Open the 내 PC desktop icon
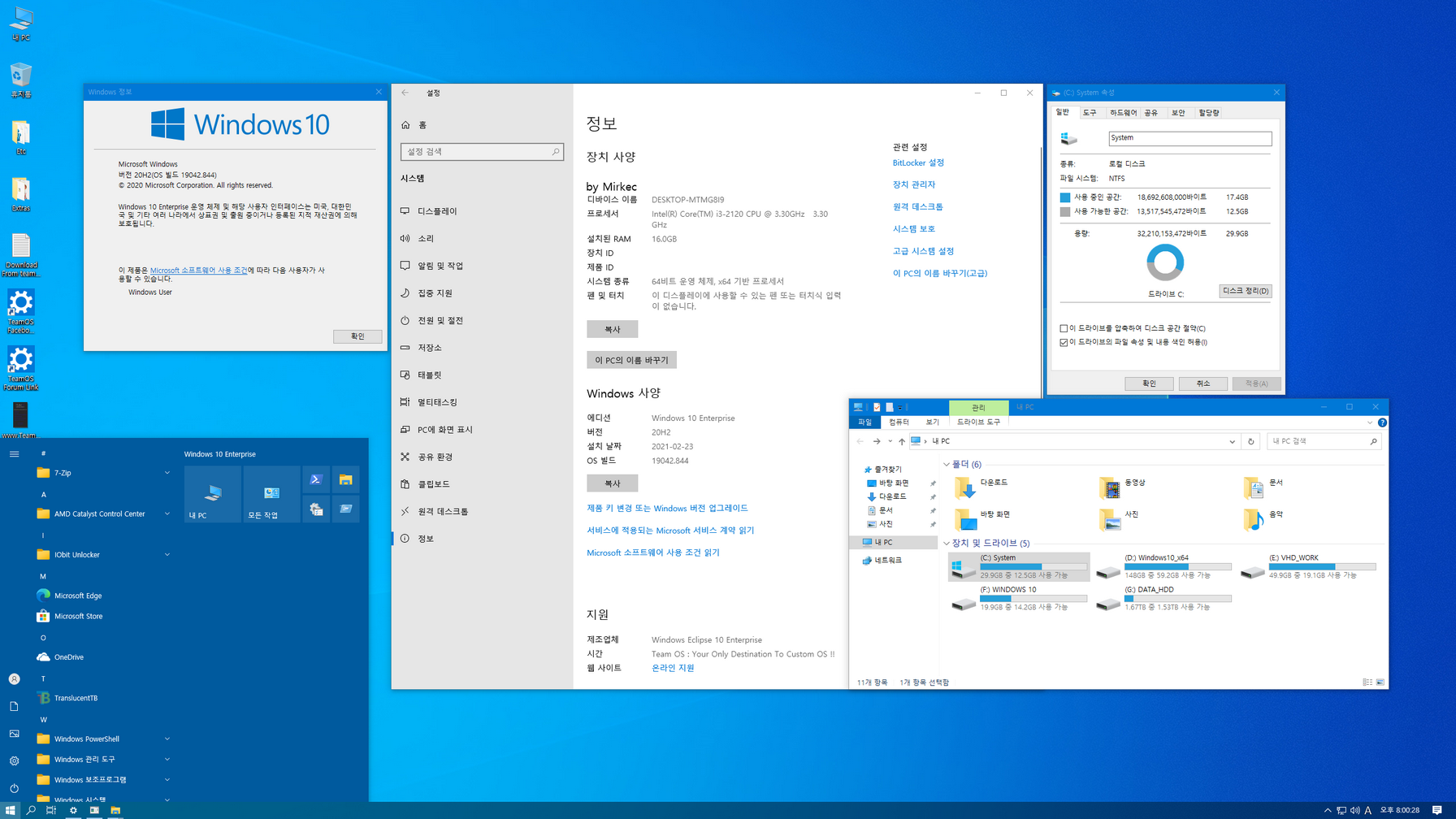 tap(20, 24)
